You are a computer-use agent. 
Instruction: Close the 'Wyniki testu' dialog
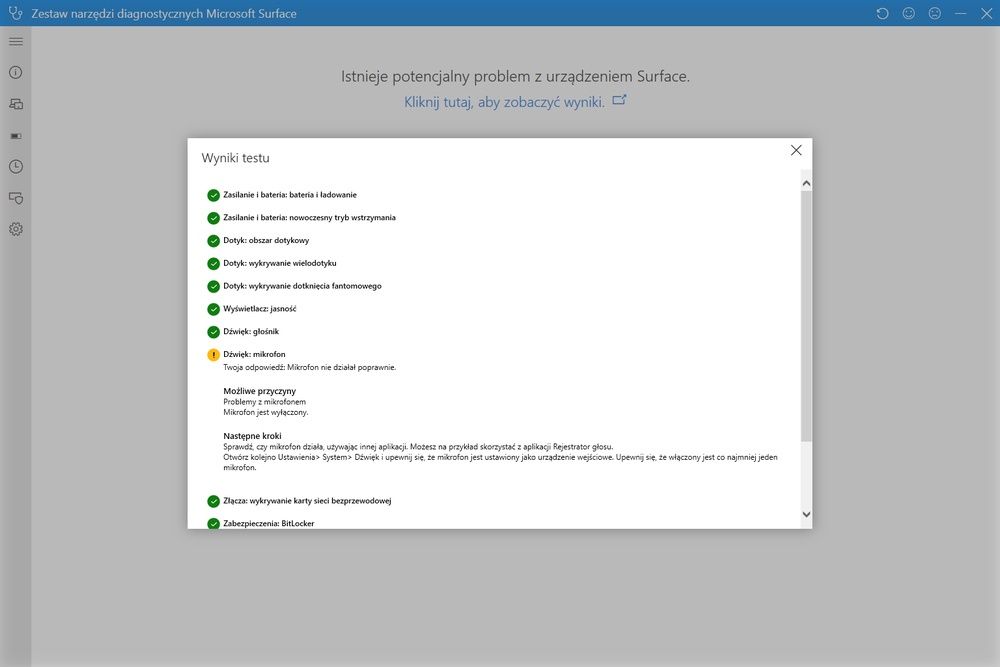point(796,150)
